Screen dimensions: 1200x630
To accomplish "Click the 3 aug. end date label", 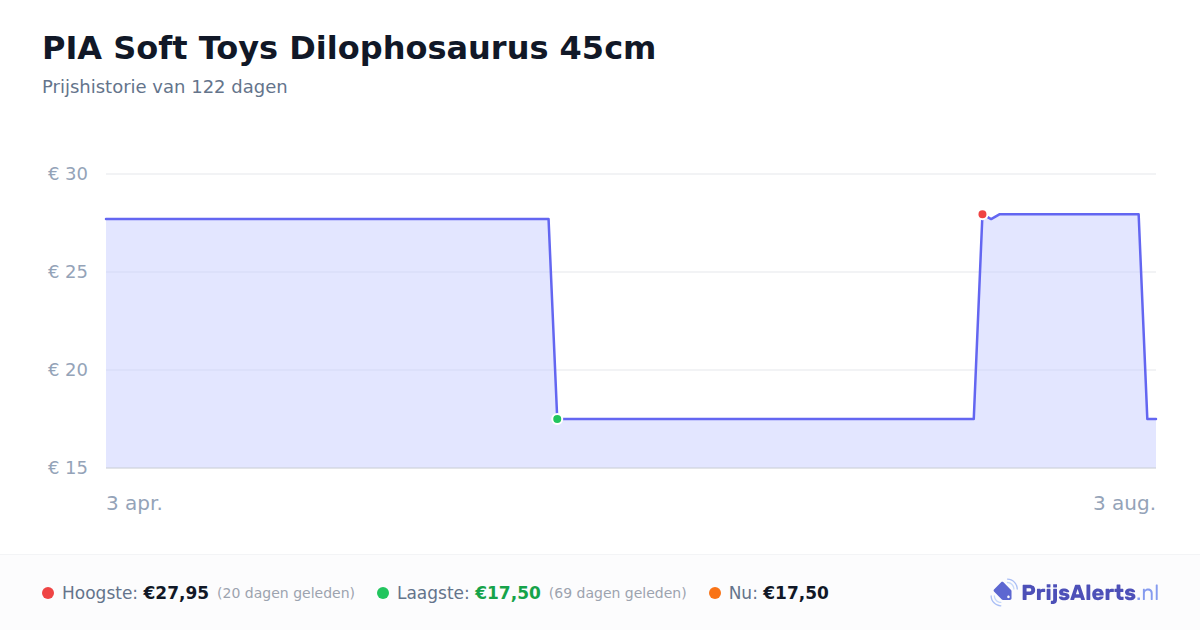I will coord(1125,503).
